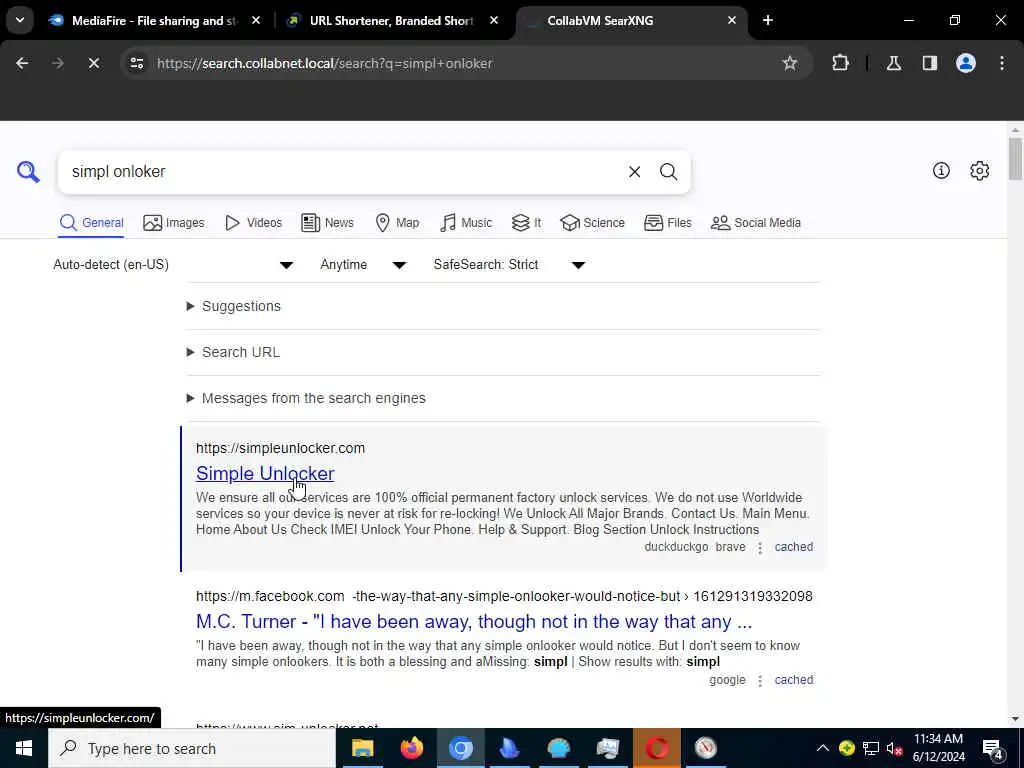
Task: Select the Files search category
Action: 667,223
